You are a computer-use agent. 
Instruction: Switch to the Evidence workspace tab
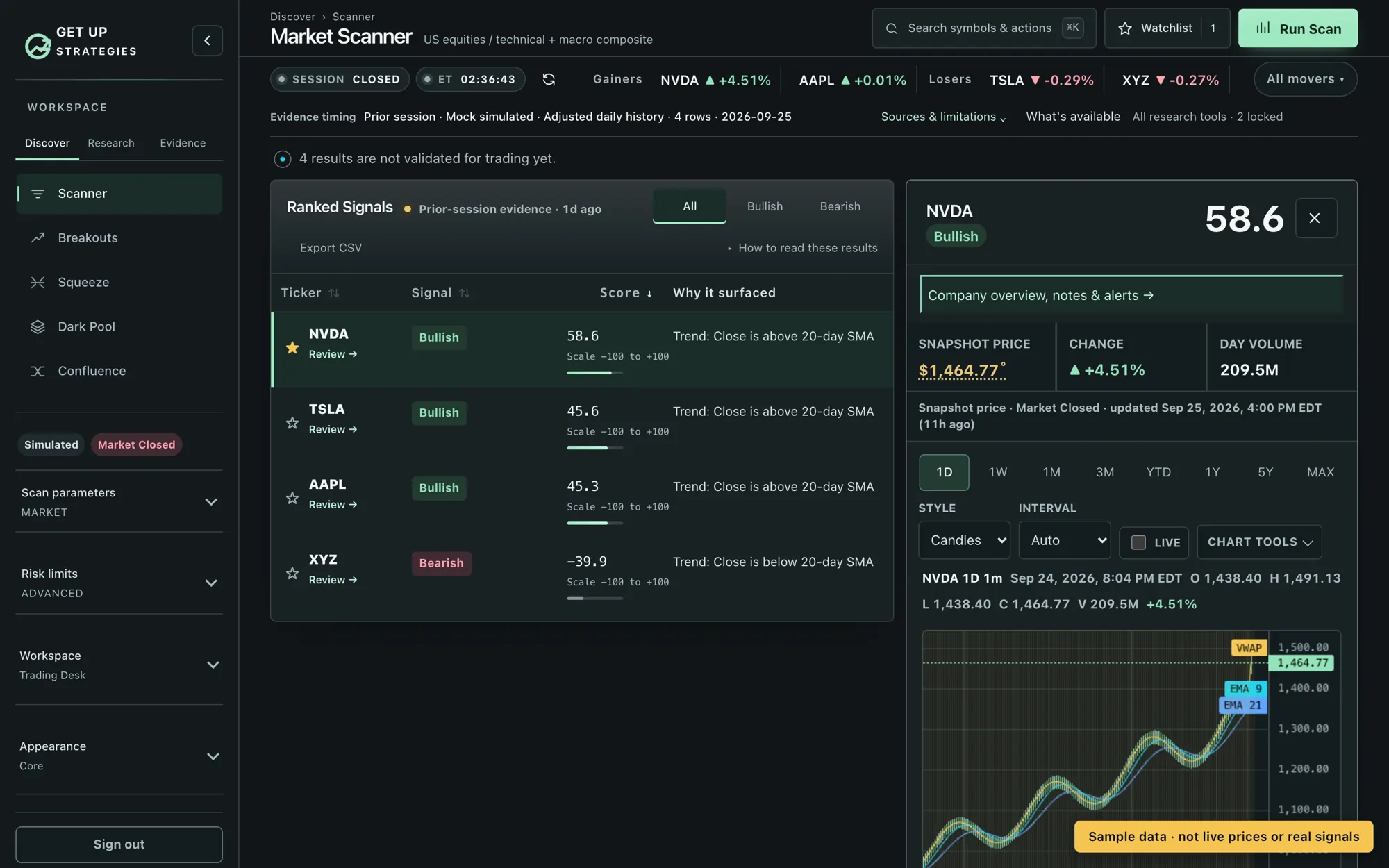coord(183,143)
